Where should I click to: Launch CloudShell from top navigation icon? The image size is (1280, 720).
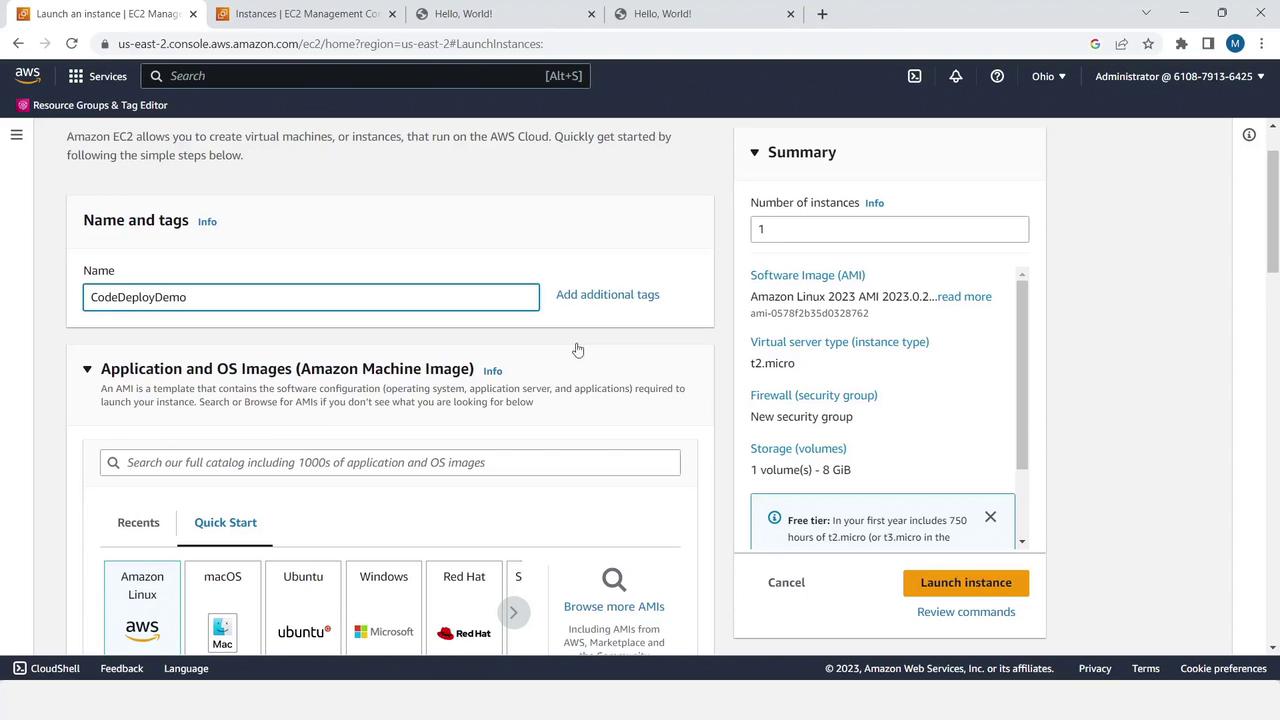click(914, 76)
